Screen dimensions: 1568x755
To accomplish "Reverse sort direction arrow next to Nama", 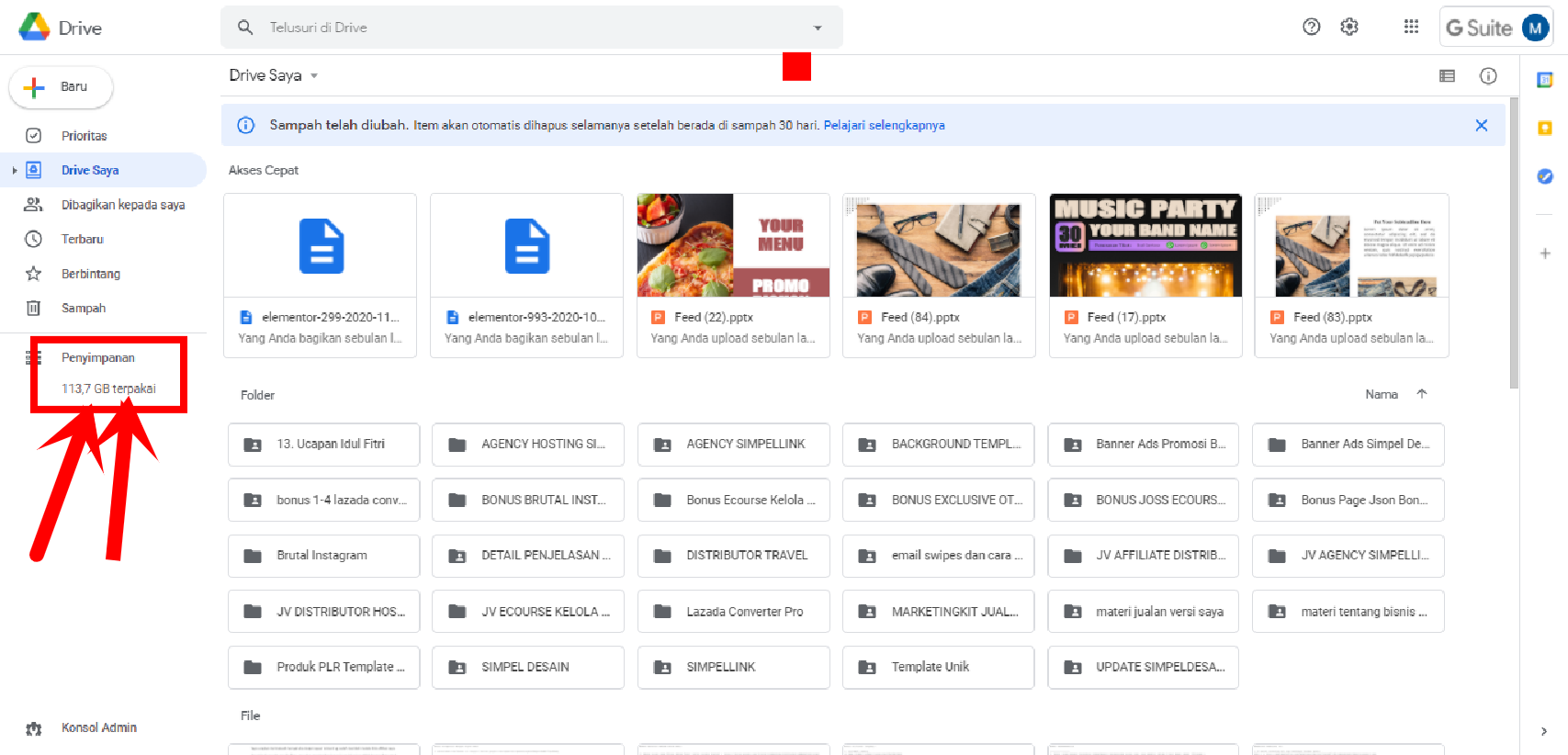I will 1422,394.
